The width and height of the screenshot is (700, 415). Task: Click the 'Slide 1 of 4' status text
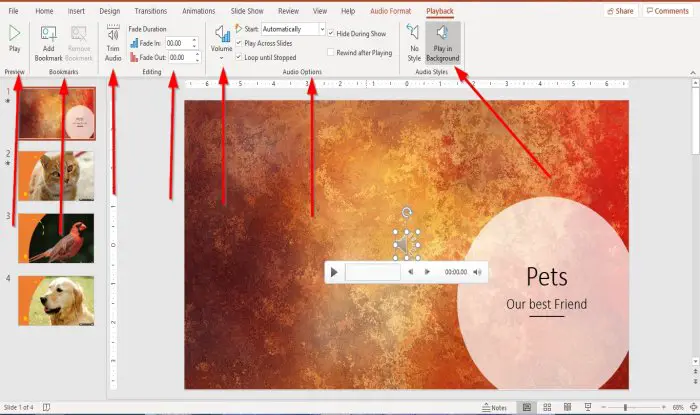[x=18, y=407]
